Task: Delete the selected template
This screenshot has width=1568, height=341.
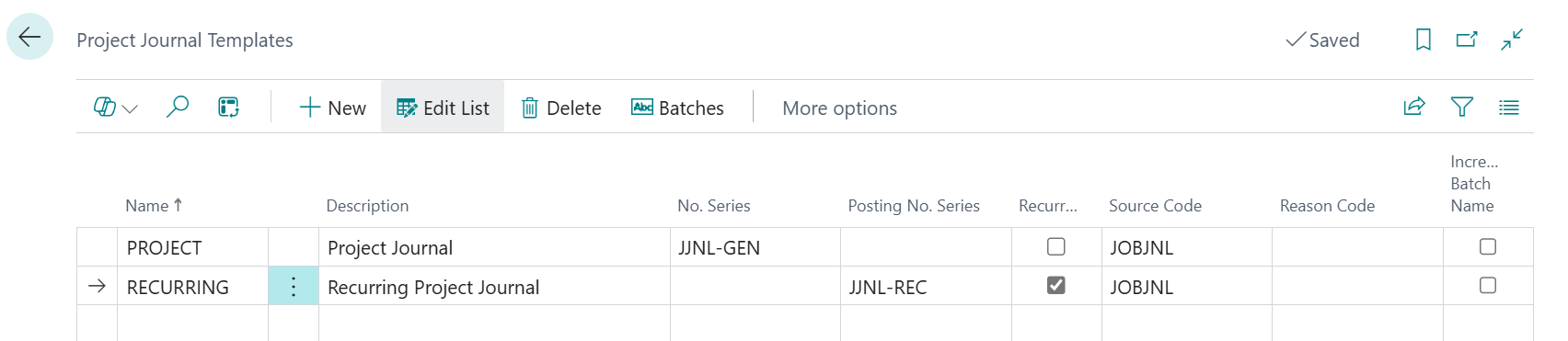Action: (560, 108)
